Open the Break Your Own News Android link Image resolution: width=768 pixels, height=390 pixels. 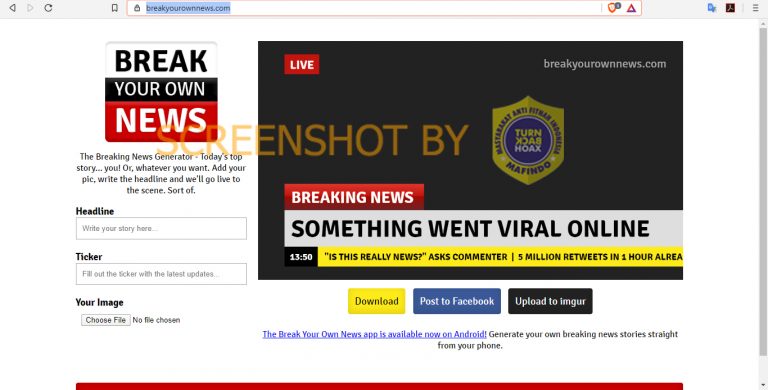click(375, 334)
